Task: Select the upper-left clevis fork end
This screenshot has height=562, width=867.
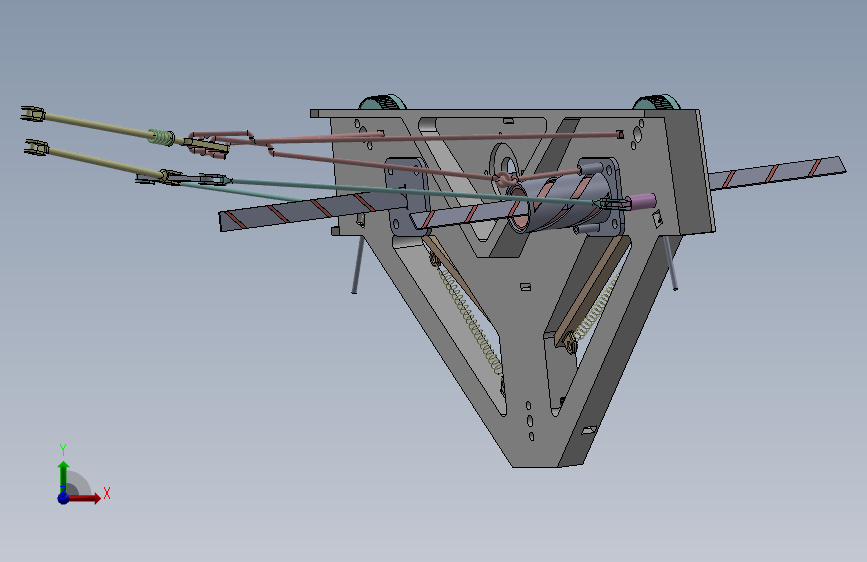Action: click(33, 113)
